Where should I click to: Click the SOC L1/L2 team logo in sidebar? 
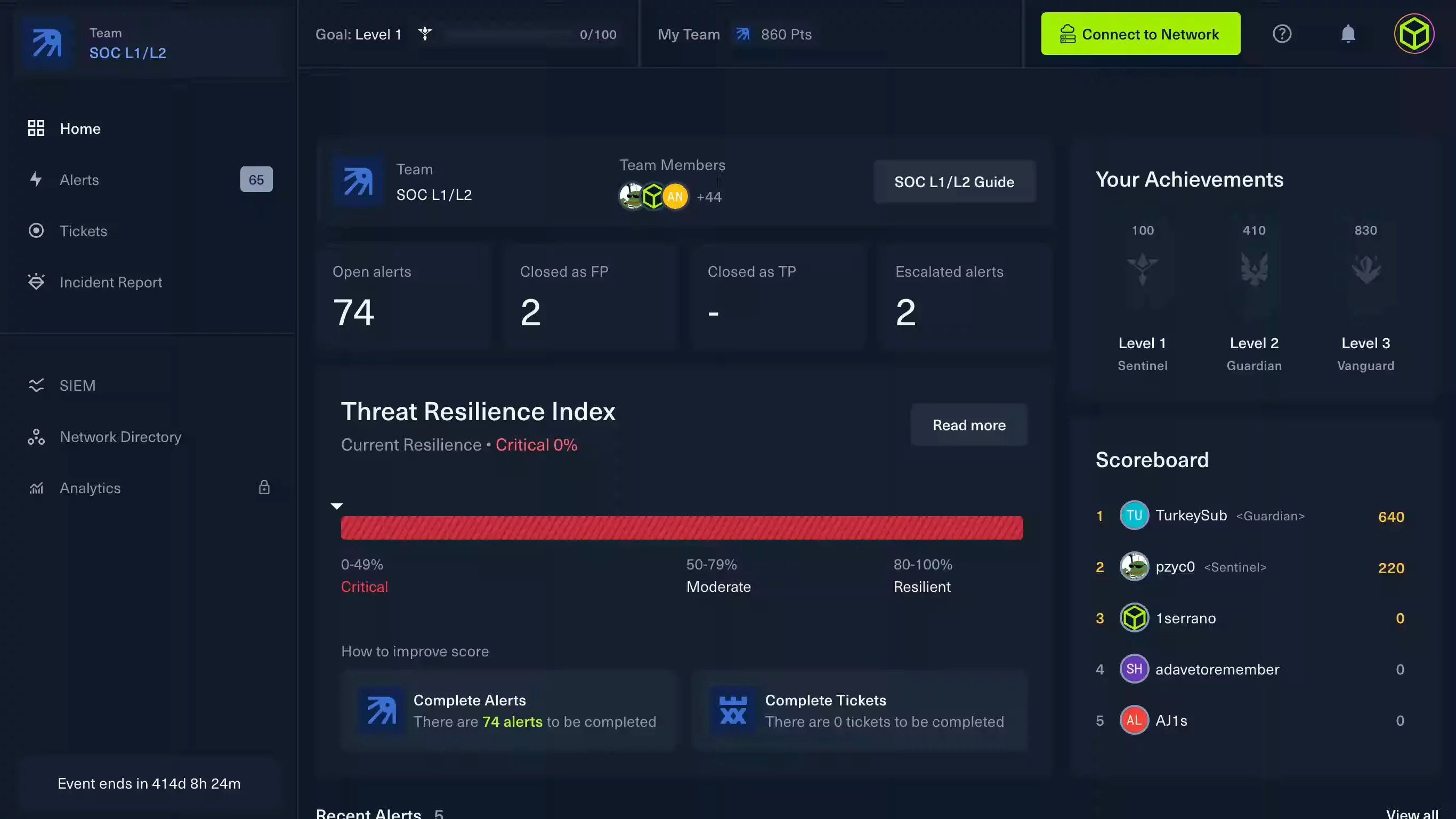(x=47, y=43)
